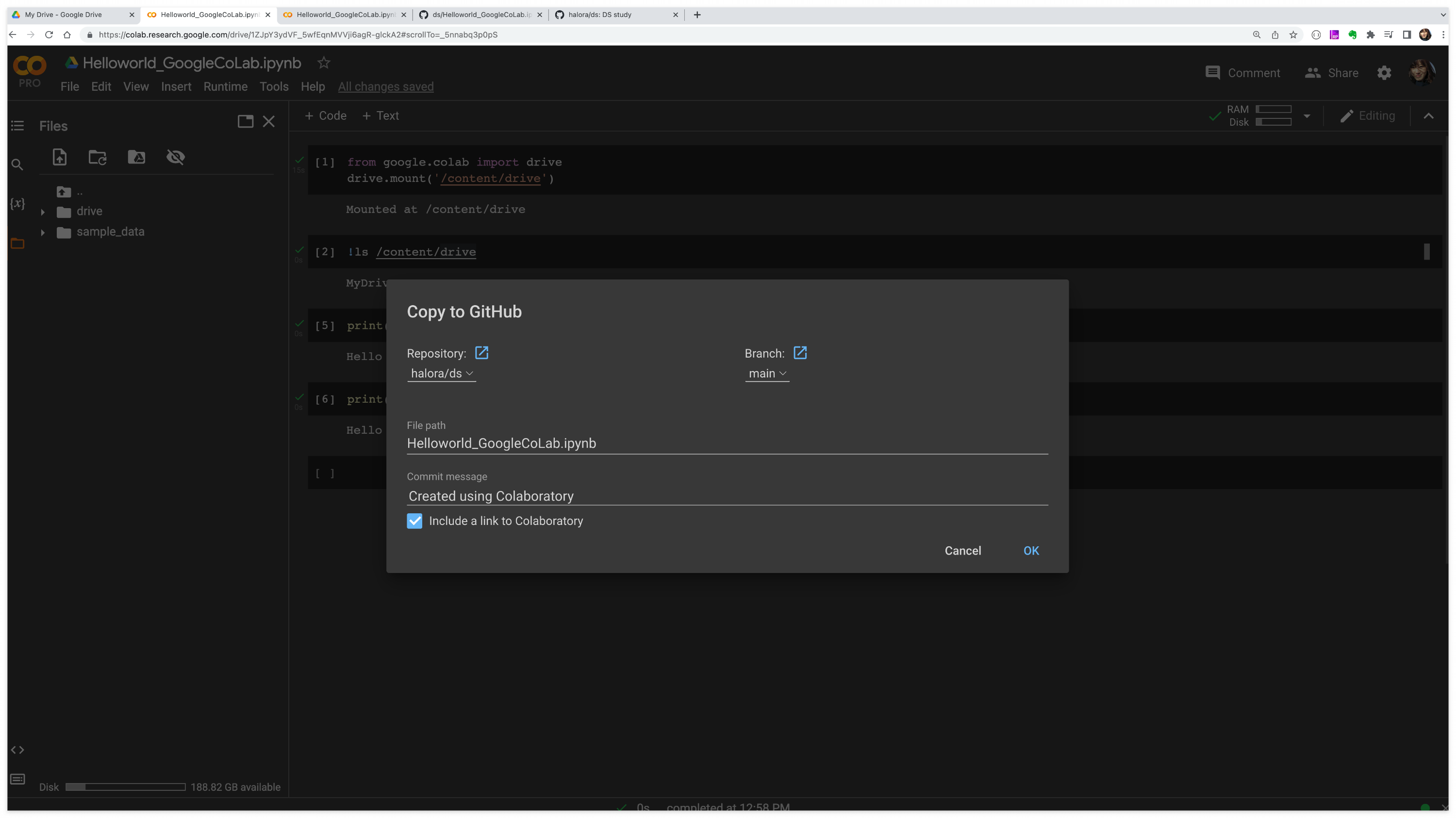The width and height of the screenshot is (1456, 818).
Task: Click the Mount Drive icon in Files
Action: (x=136, y=157)
